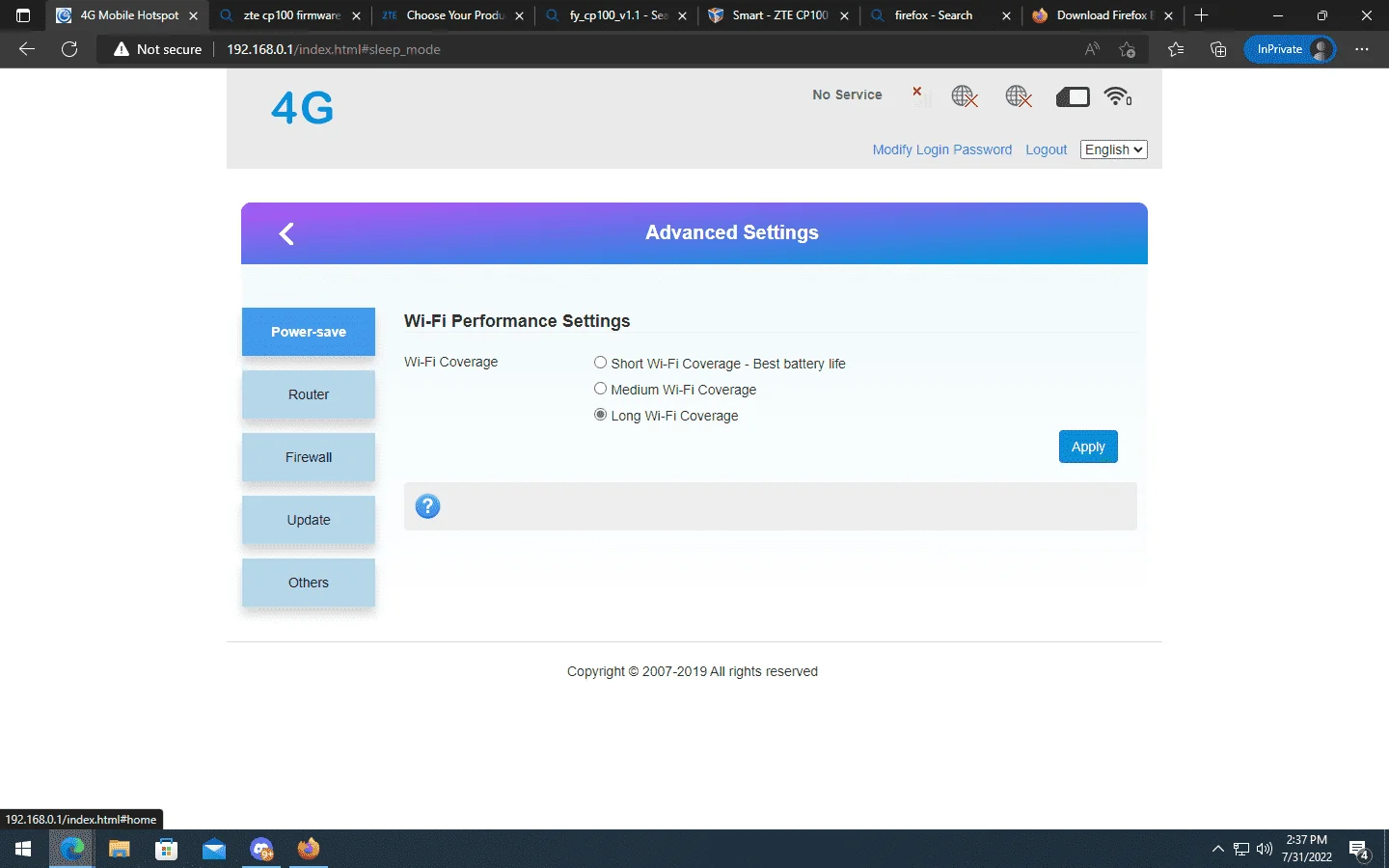
Task: Switch to Smart - ZTE CP100 tab
Action: point(779,15)
